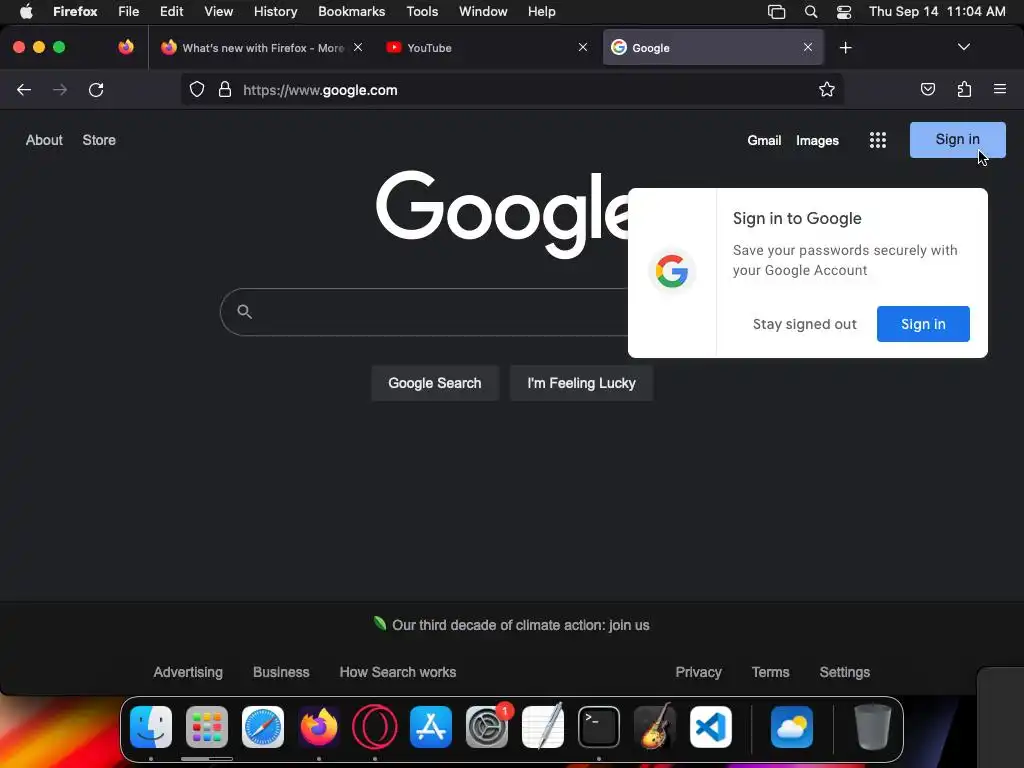Launch GarageBand from the Dock

pyautogui.click(x=655, y=726)
